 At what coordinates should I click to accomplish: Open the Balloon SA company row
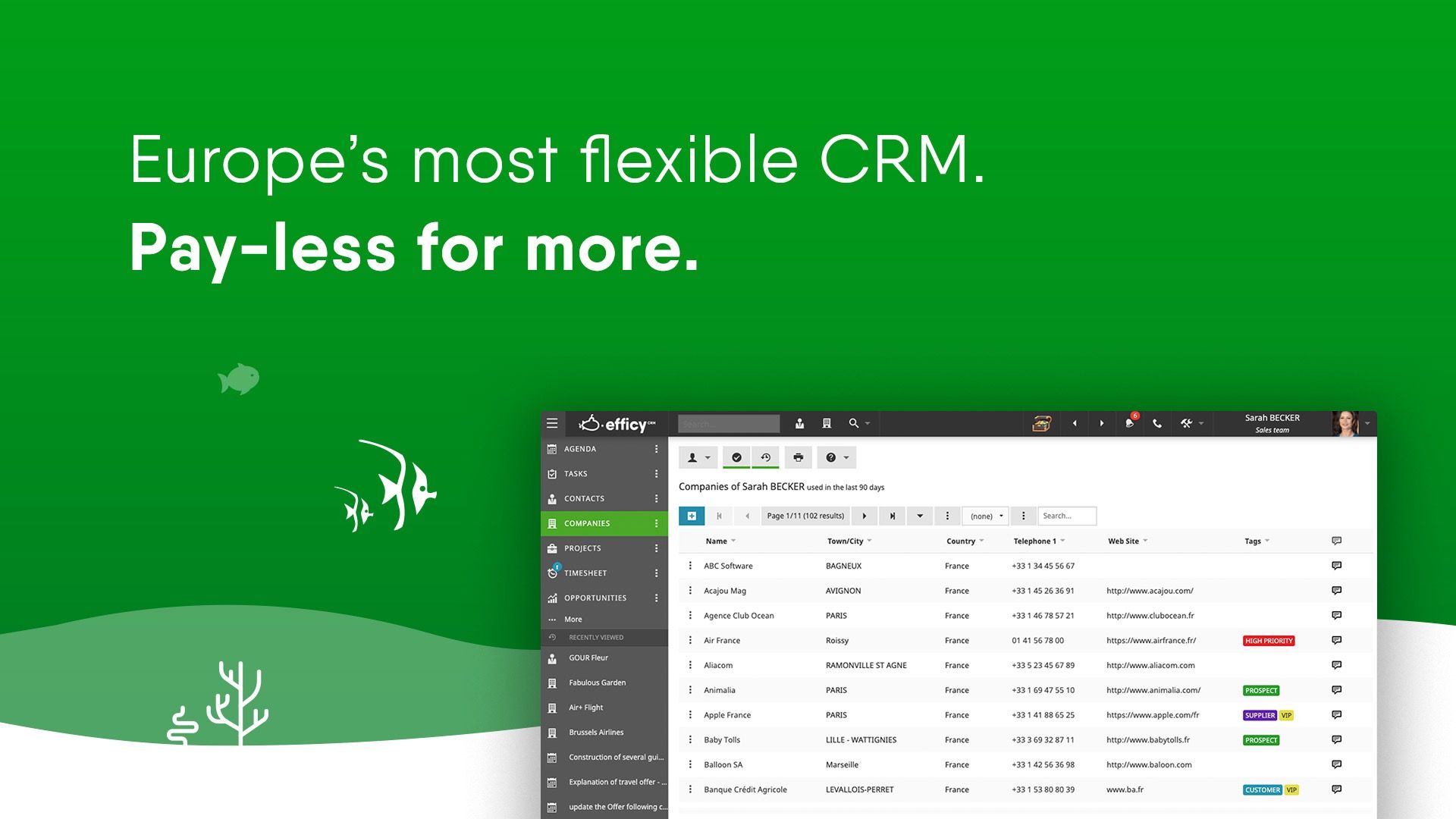pyautogui.click(x=1025, y=764)
